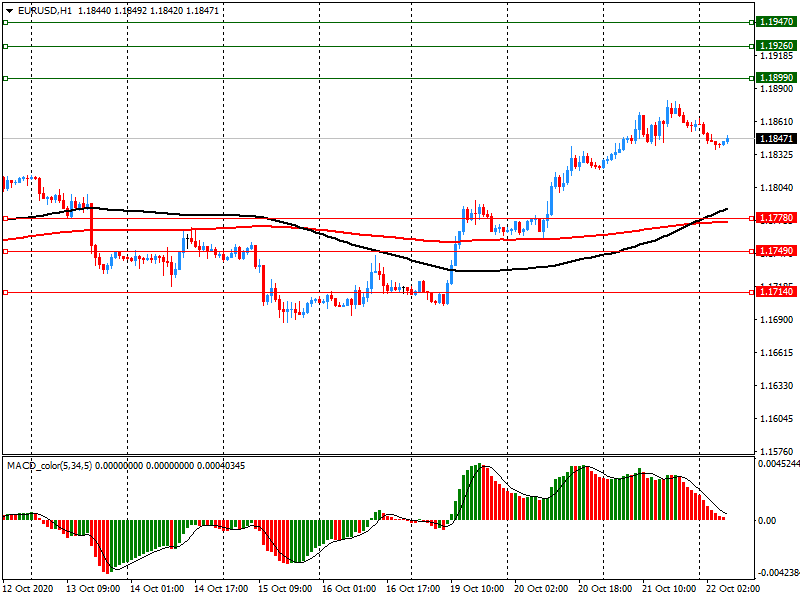Click the 1.16045 price scale value

coord(777,418)
